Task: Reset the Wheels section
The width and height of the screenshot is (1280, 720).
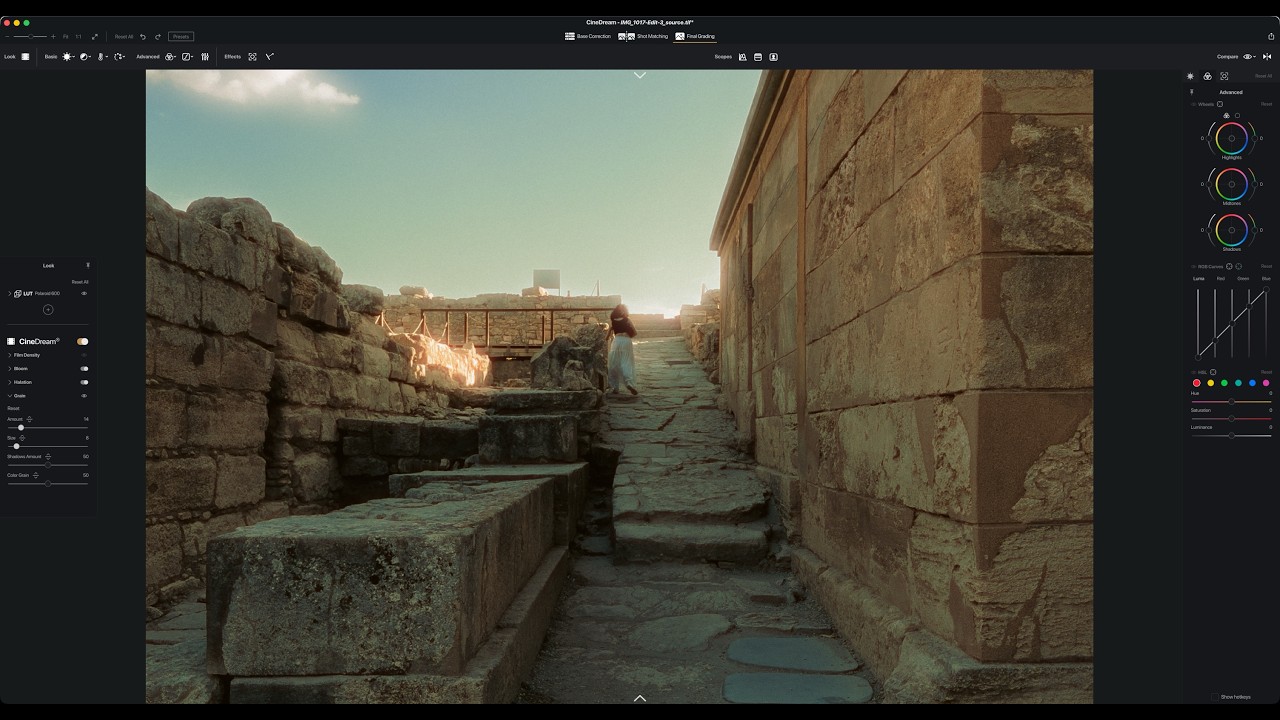Action: click(x=1266, y=104)
